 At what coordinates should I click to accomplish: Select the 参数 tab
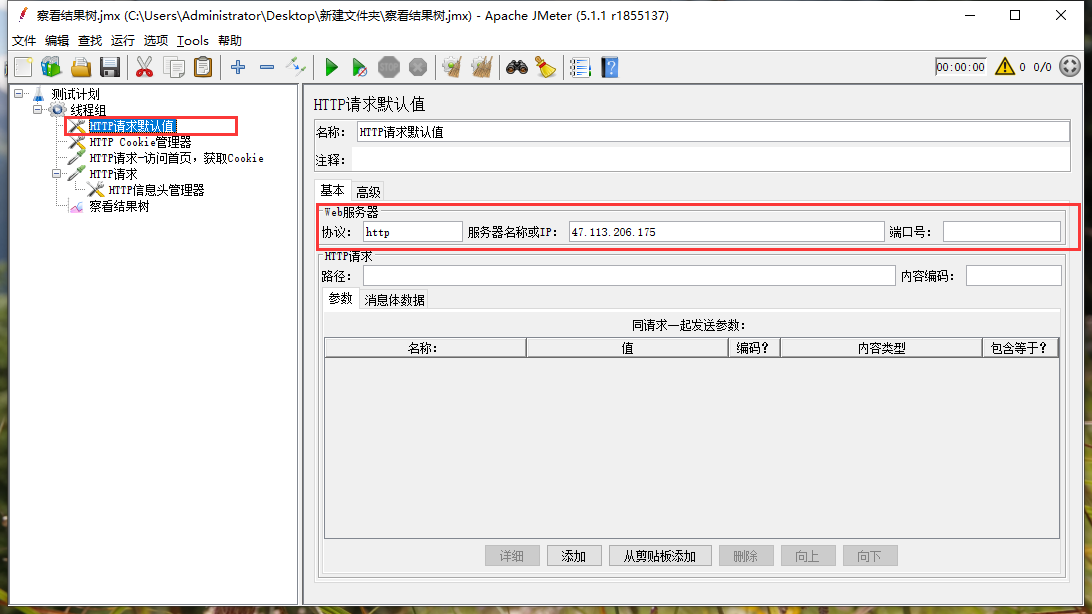click(x=341, y=299)
